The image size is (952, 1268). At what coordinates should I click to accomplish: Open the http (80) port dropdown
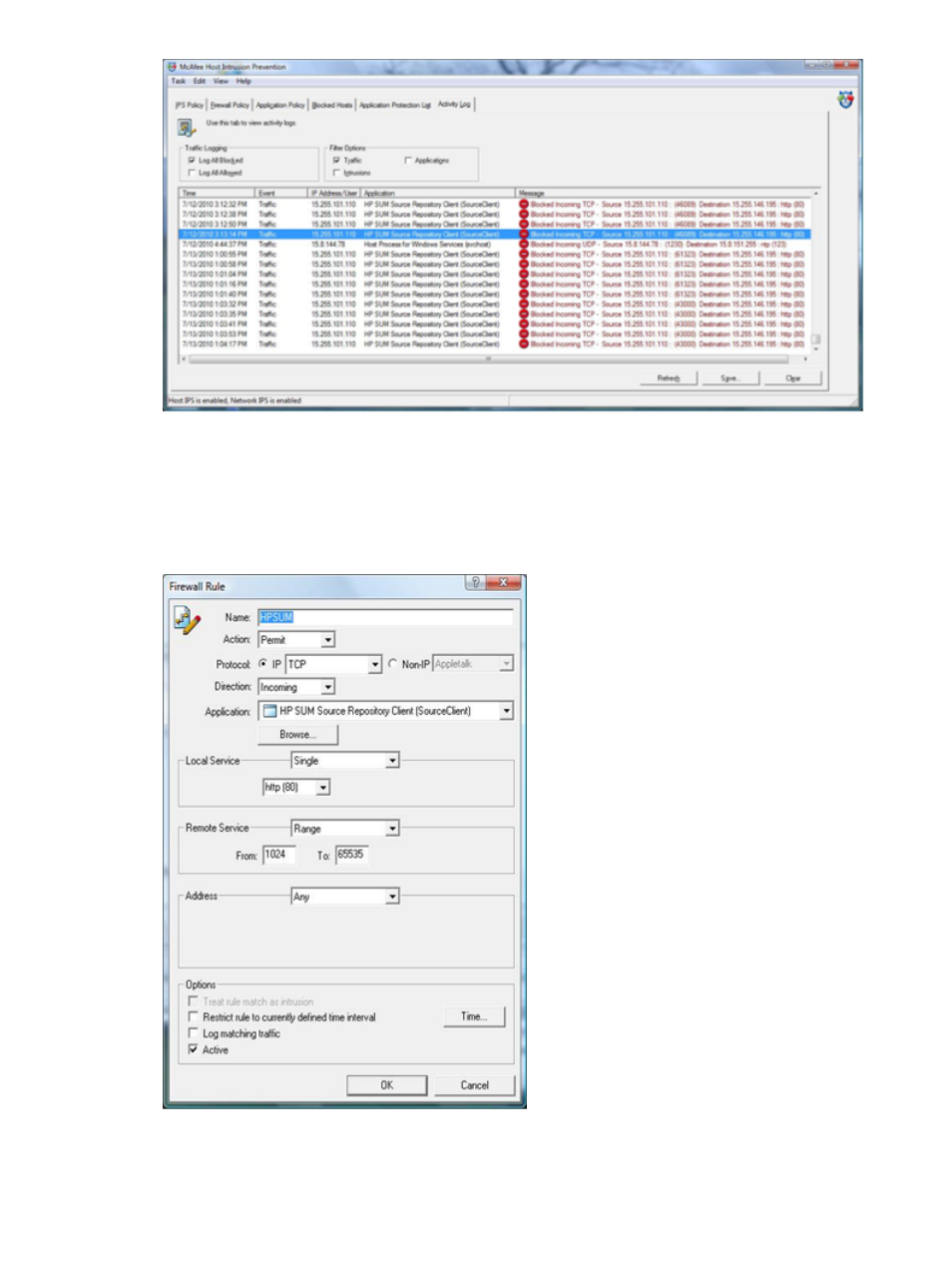coord(322,788)
